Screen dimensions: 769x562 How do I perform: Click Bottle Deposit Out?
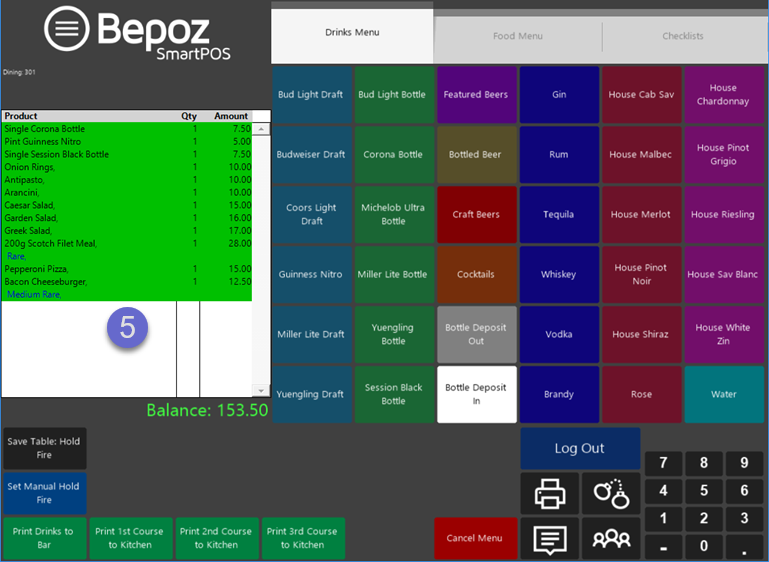(x=477, y=334)
